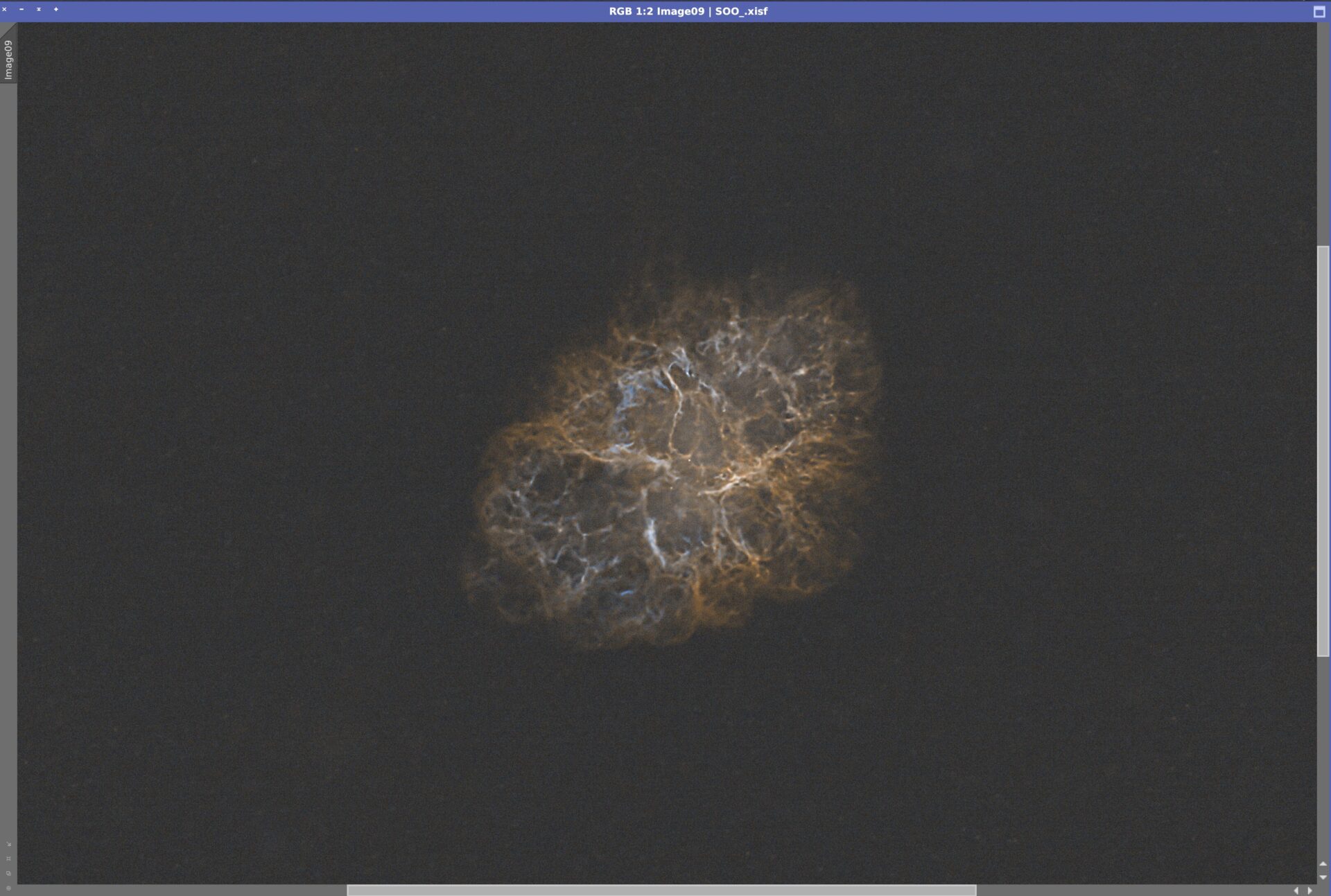
Task: Click scroll up arrow at bottom right
Action: (x=1323, y=864)
